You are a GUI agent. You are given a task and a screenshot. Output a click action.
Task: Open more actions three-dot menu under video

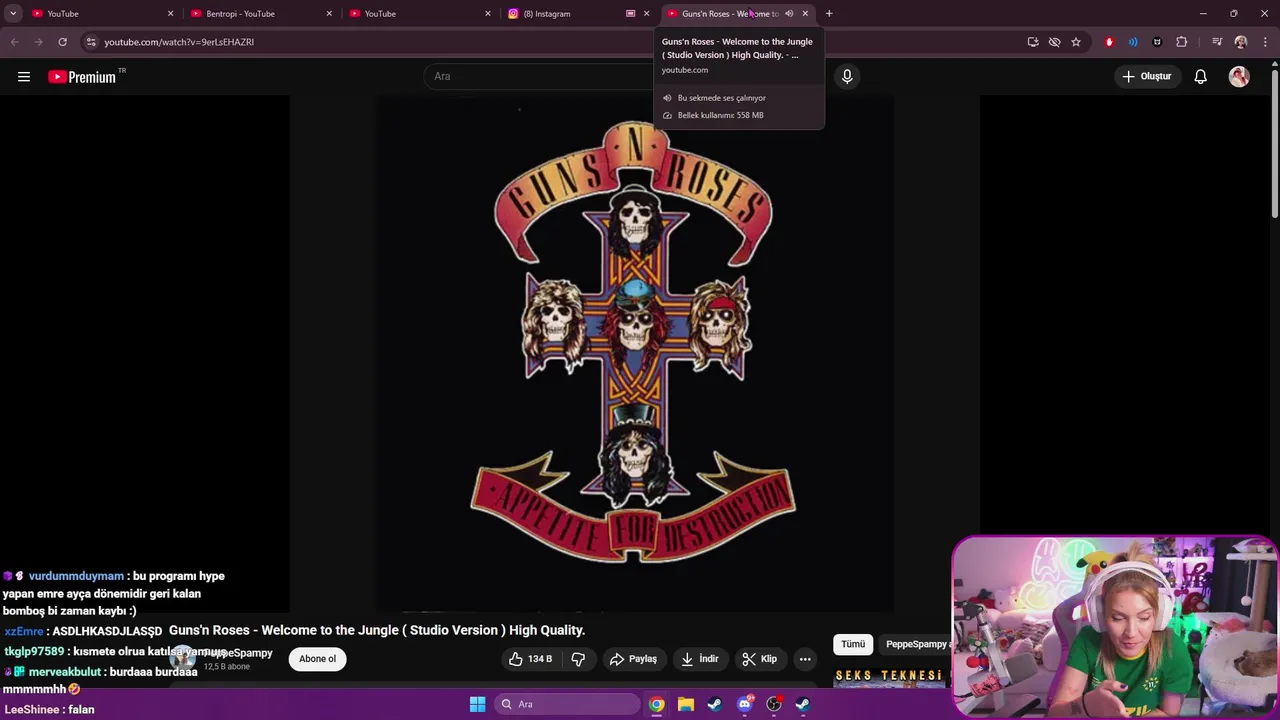805,659
